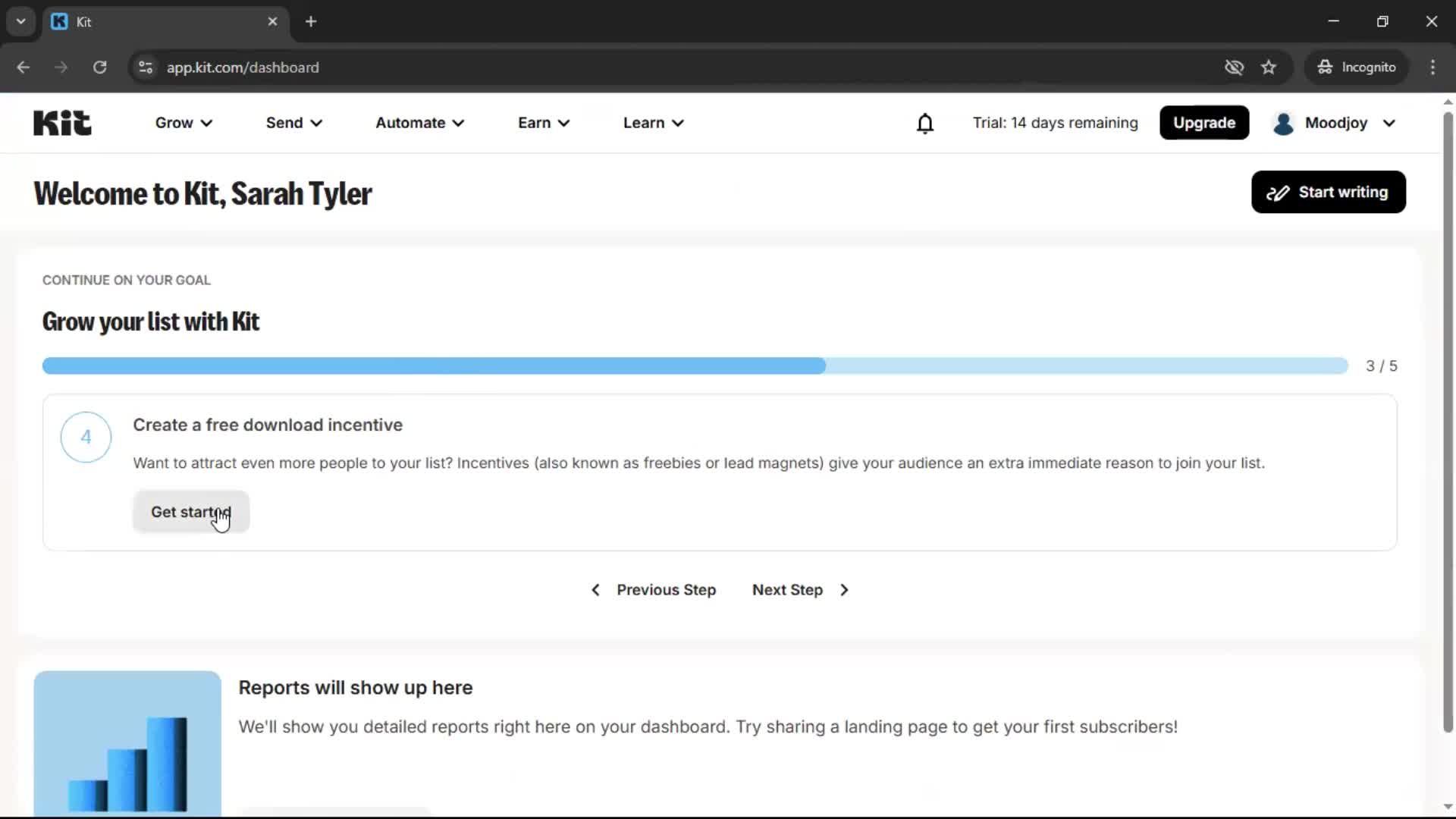
Task: Click the Incognito indicator
Action: click(1357, 67)
